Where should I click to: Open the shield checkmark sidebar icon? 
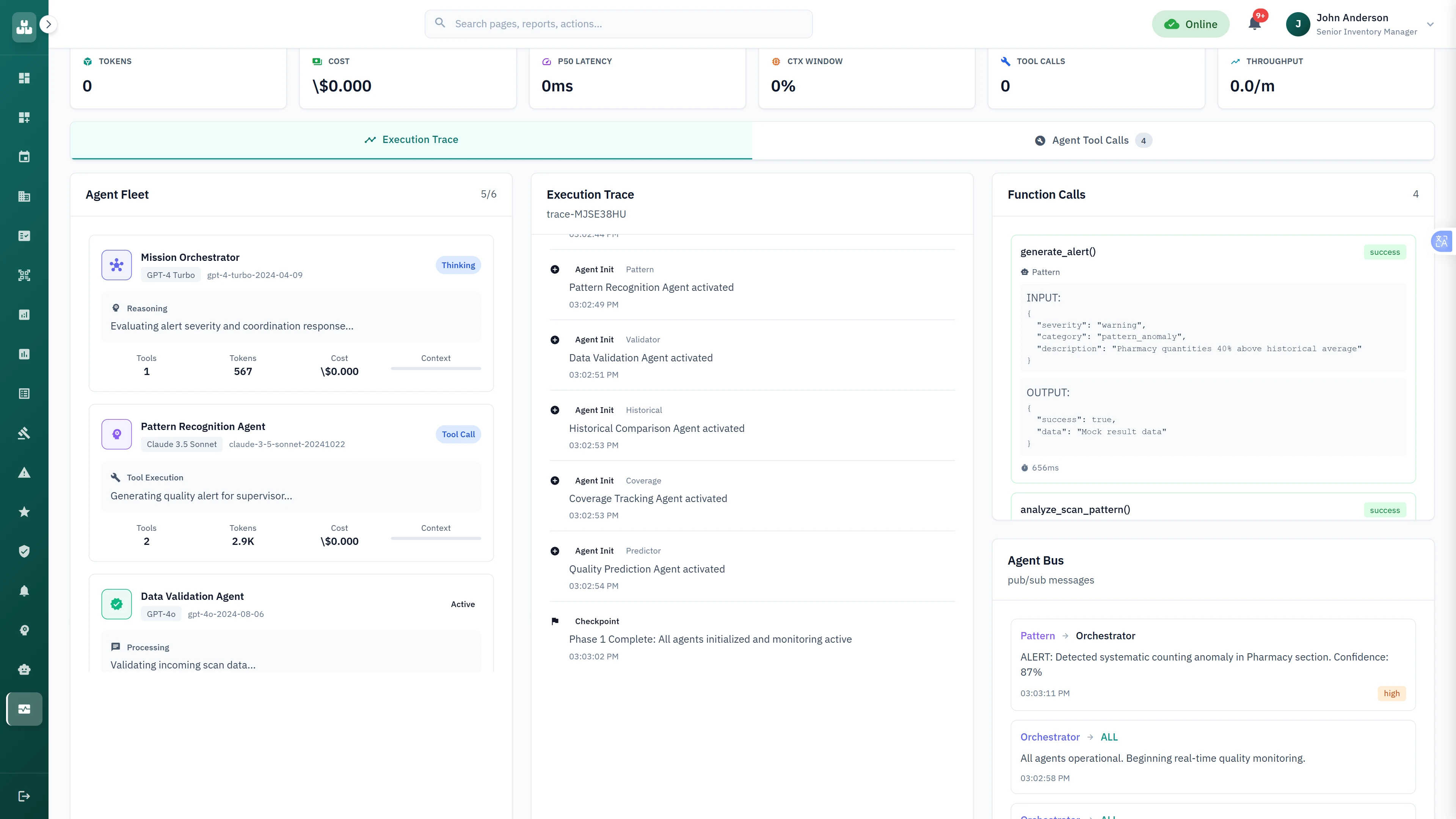coord(24,551)
